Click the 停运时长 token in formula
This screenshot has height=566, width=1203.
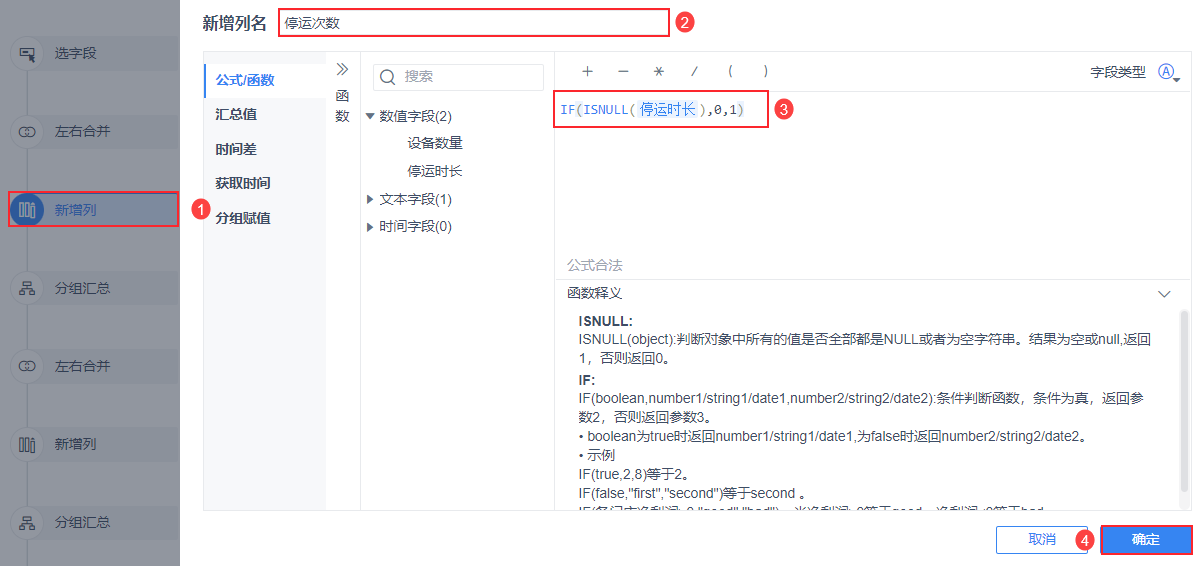coord(668,109)
